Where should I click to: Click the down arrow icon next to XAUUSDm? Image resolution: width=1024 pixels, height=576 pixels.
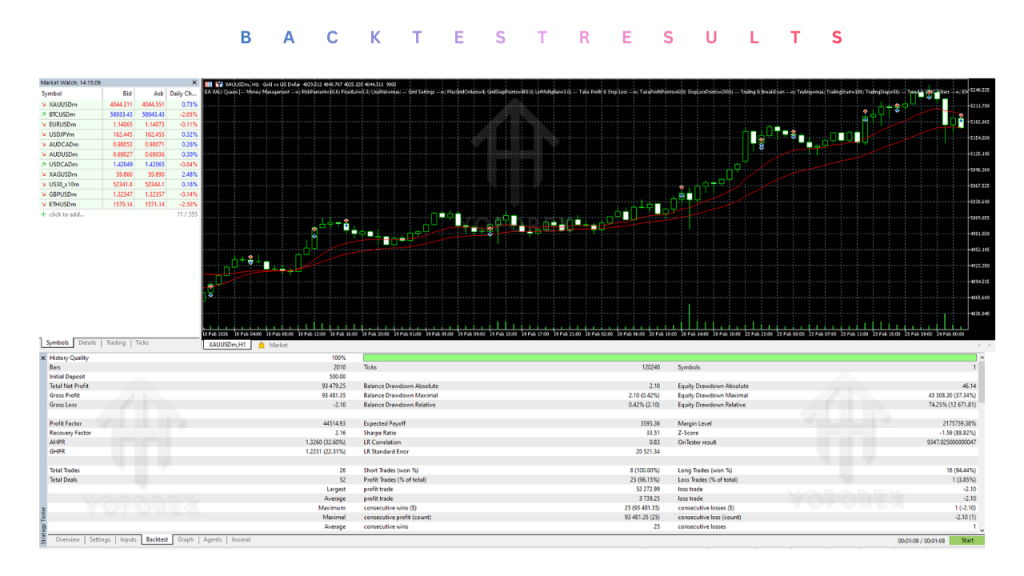44,104
